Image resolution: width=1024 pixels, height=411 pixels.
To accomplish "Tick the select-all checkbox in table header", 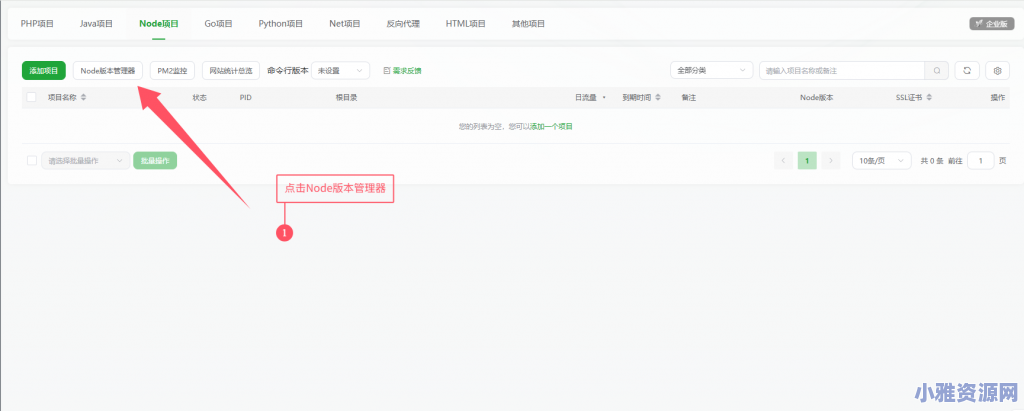I will 32,97.
